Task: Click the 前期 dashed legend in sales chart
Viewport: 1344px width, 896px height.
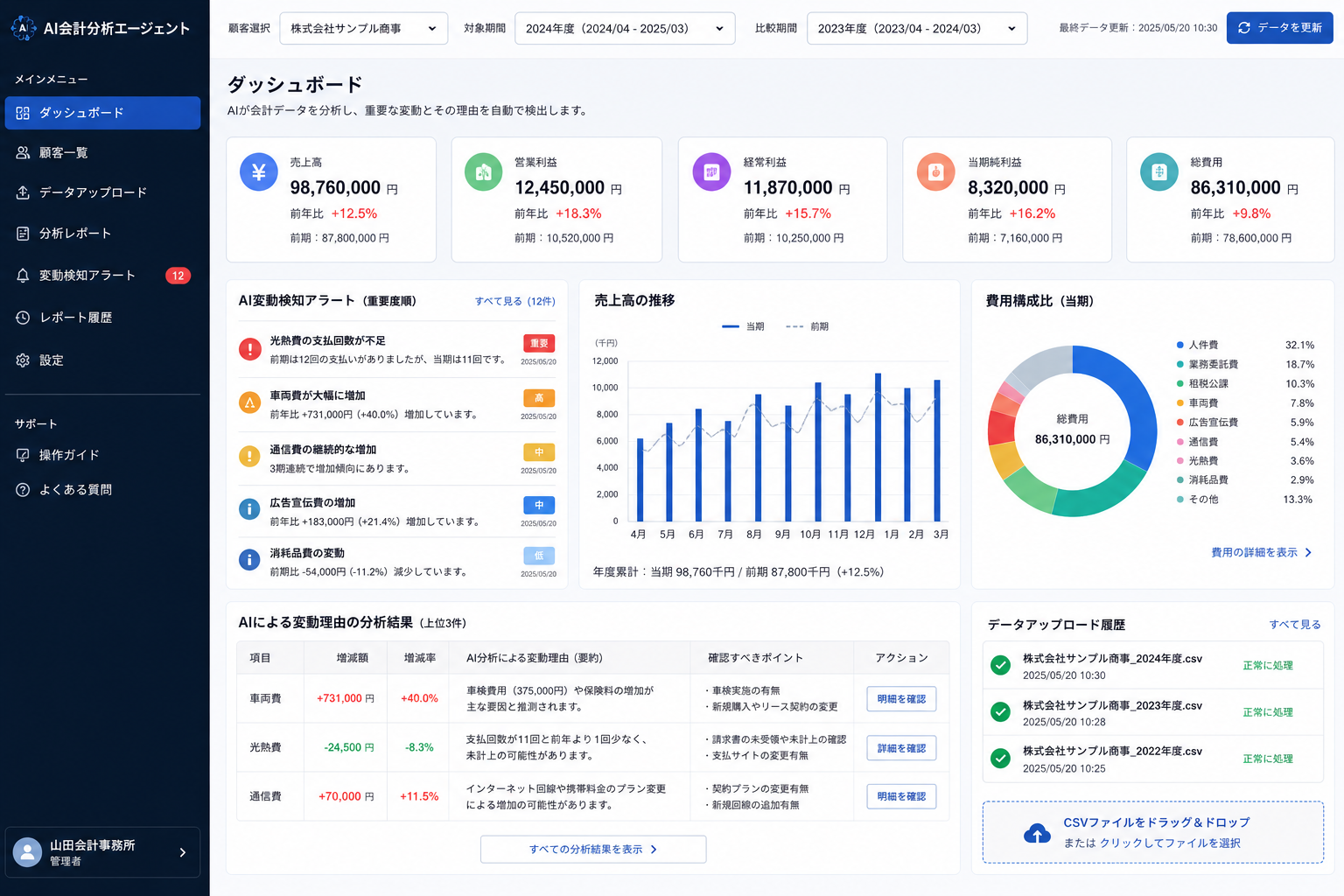Action: click(x=807, y=326)
